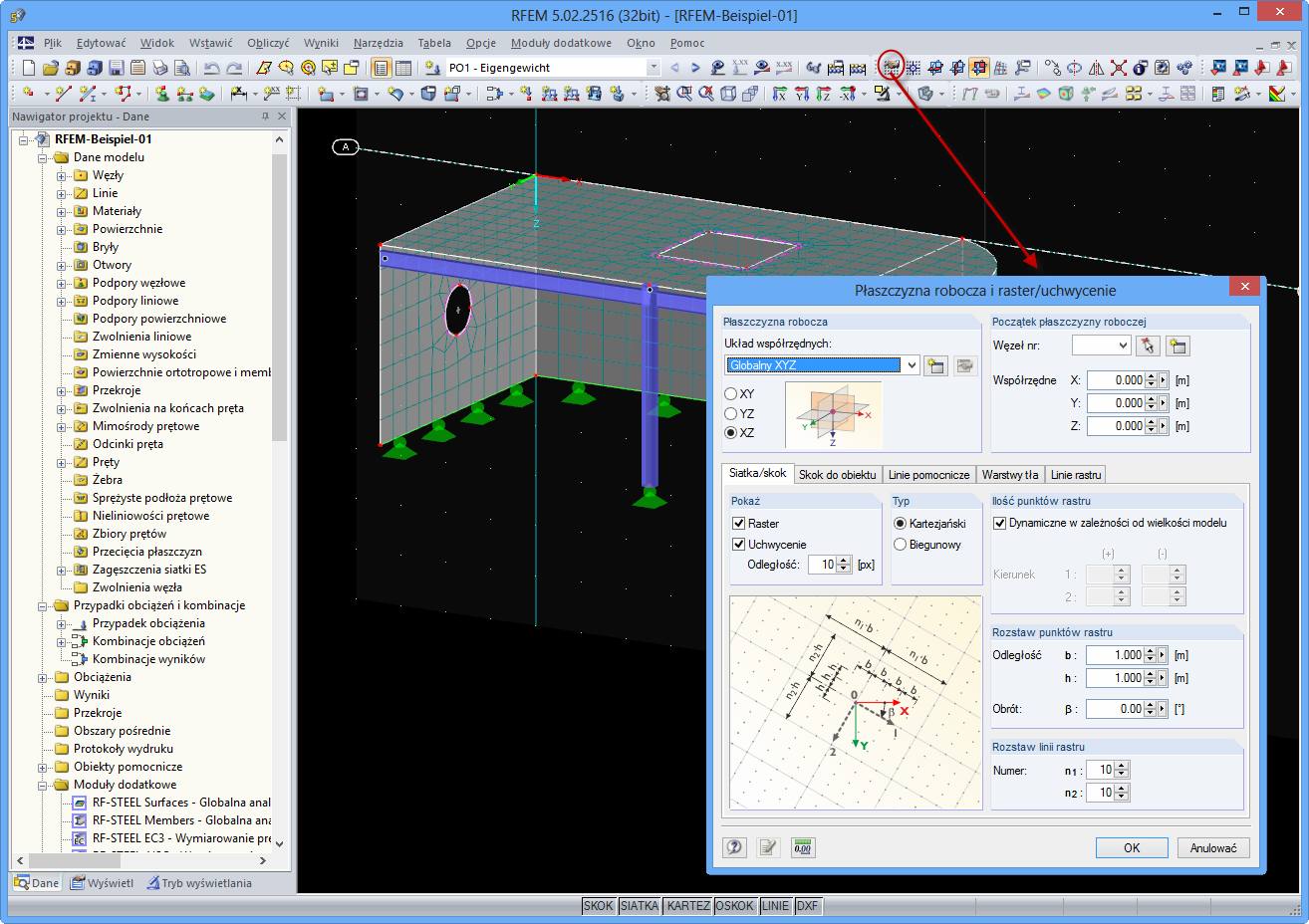1309x924 pixels.
Task: Select the YZ work plane radio
Action: (x=730, y=413)
